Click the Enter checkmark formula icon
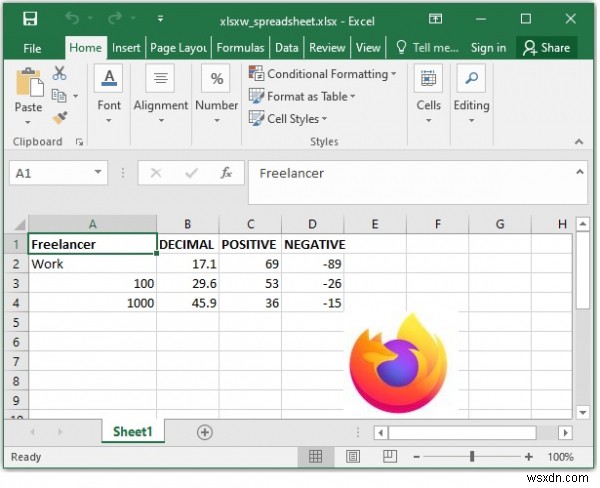This screenshot has height=488, width=600. [191, 173]
